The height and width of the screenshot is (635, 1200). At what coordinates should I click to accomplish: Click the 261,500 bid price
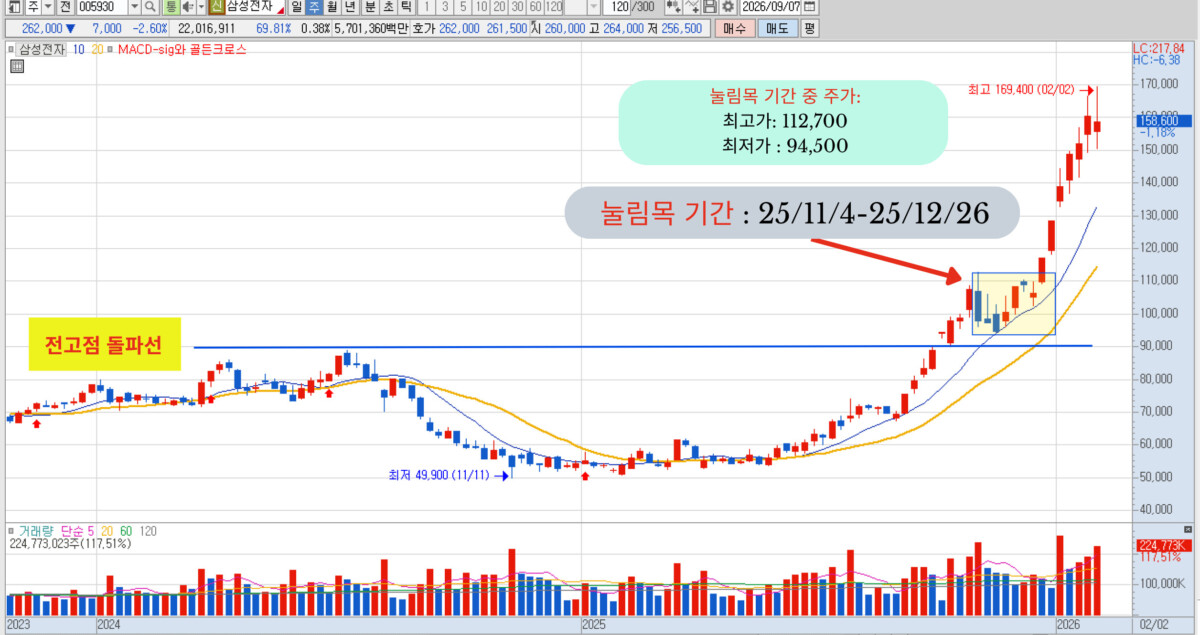506,28
